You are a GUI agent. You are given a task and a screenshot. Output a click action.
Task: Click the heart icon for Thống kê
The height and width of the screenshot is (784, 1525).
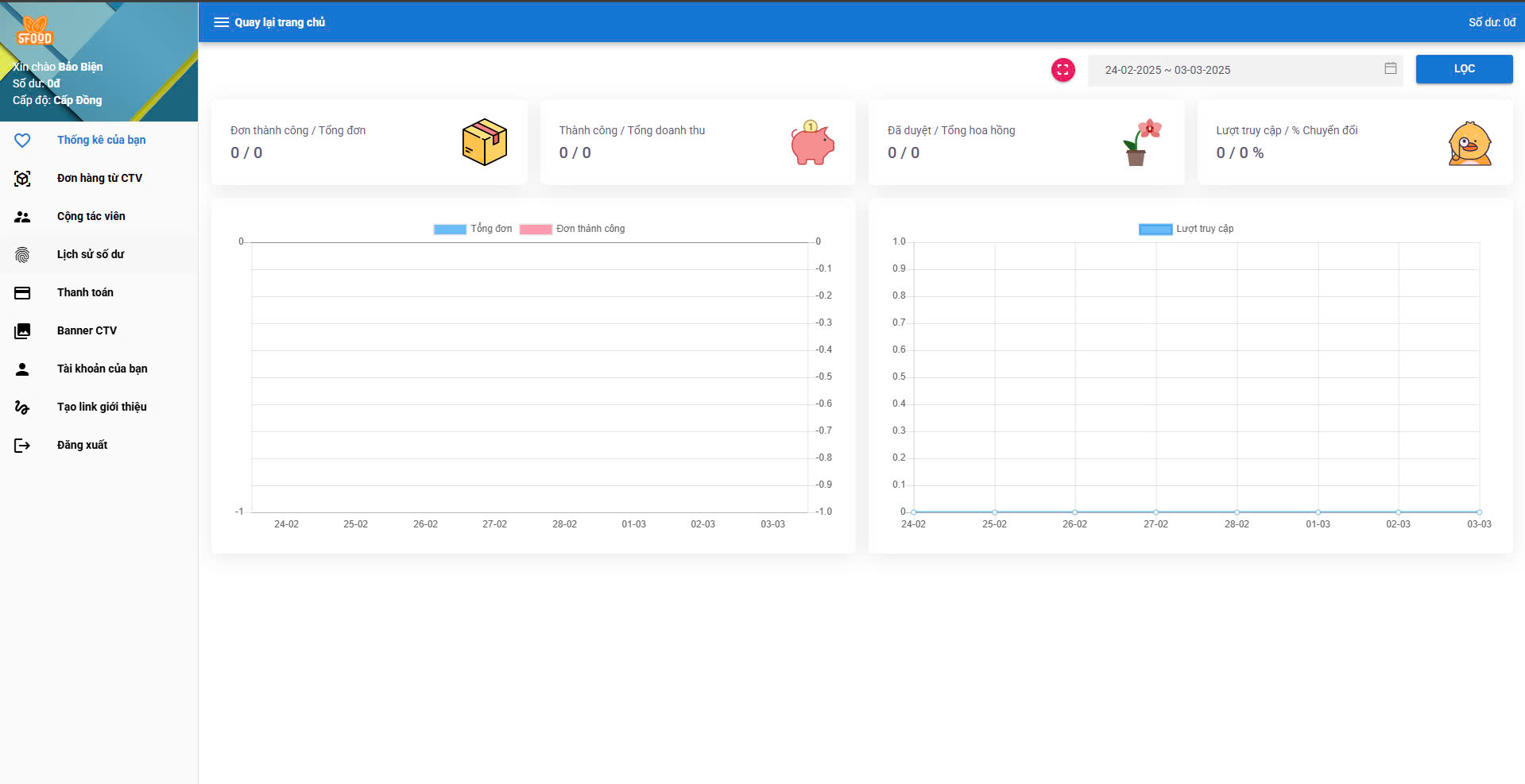[22, 141]
